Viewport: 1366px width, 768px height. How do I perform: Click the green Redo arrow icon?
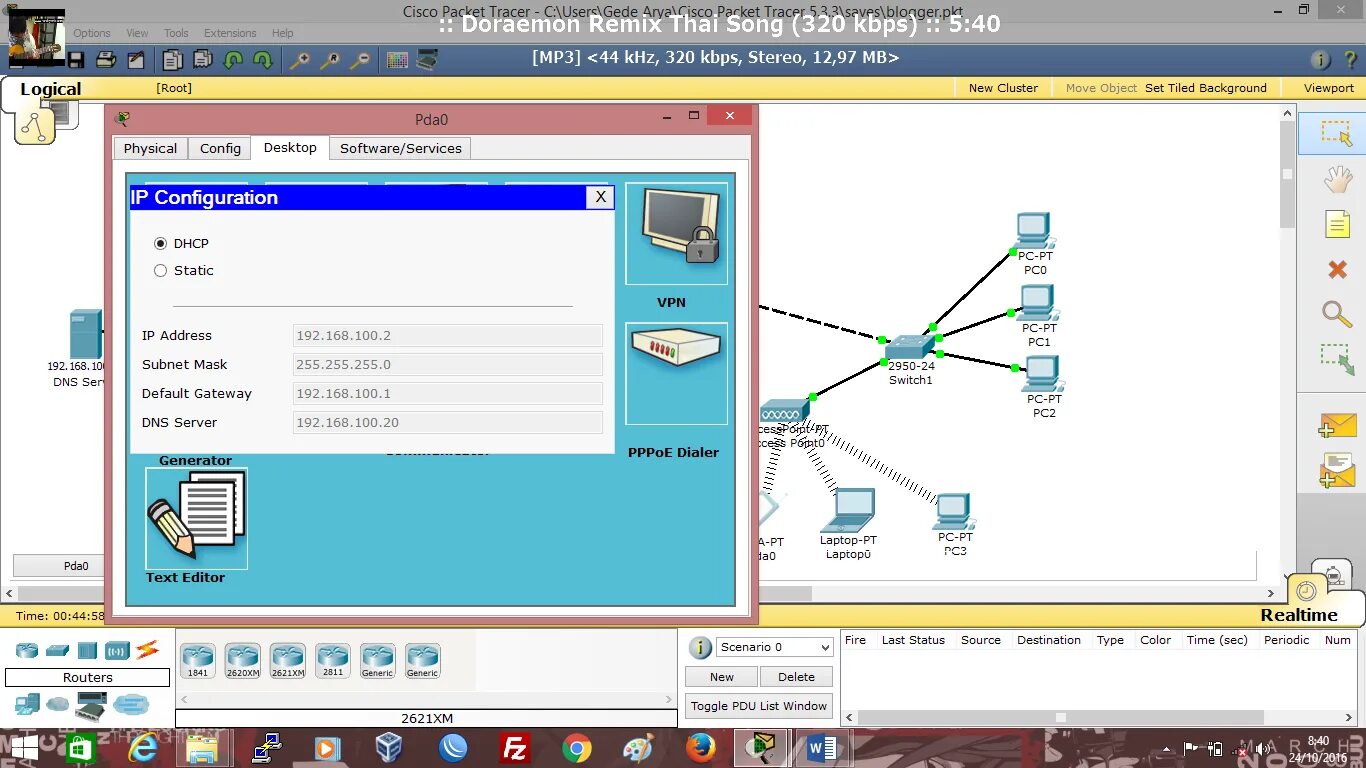pyautogui.click(x=262, y=60)
